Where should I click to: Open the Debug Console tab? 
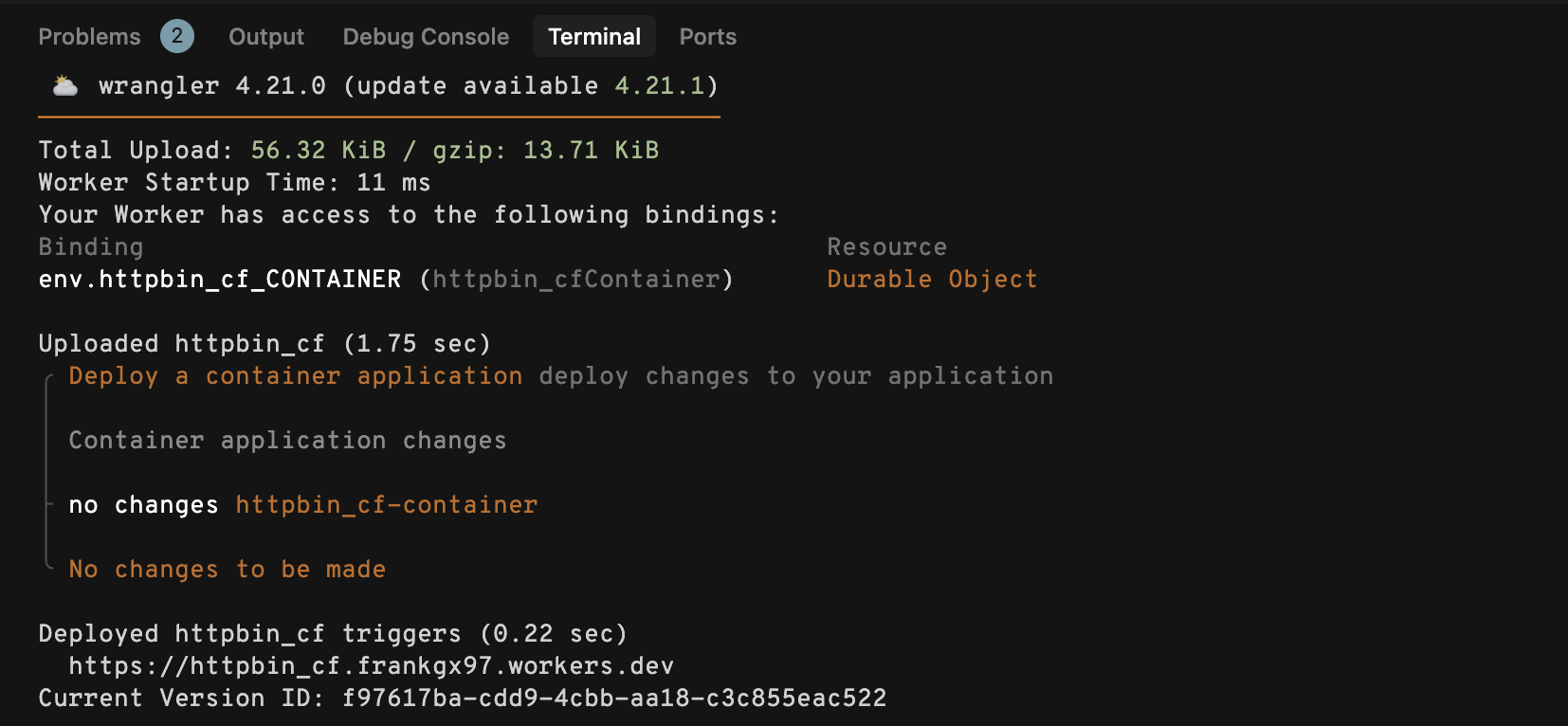pyautogui.click(x=426, y=37)
